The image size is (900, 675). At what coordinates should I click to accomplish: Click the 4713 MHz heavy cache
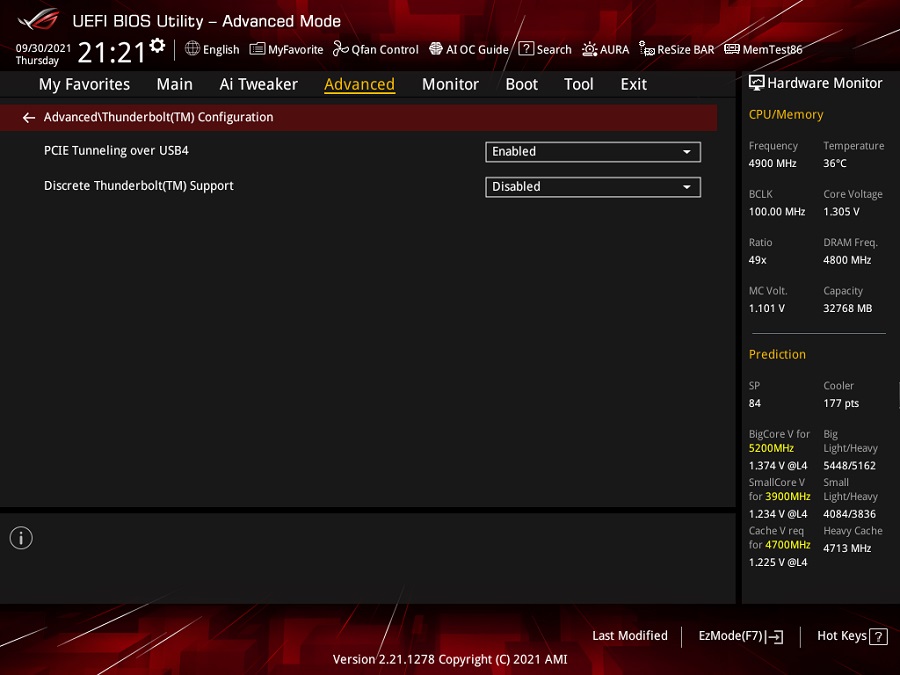(x=847, y=548)
